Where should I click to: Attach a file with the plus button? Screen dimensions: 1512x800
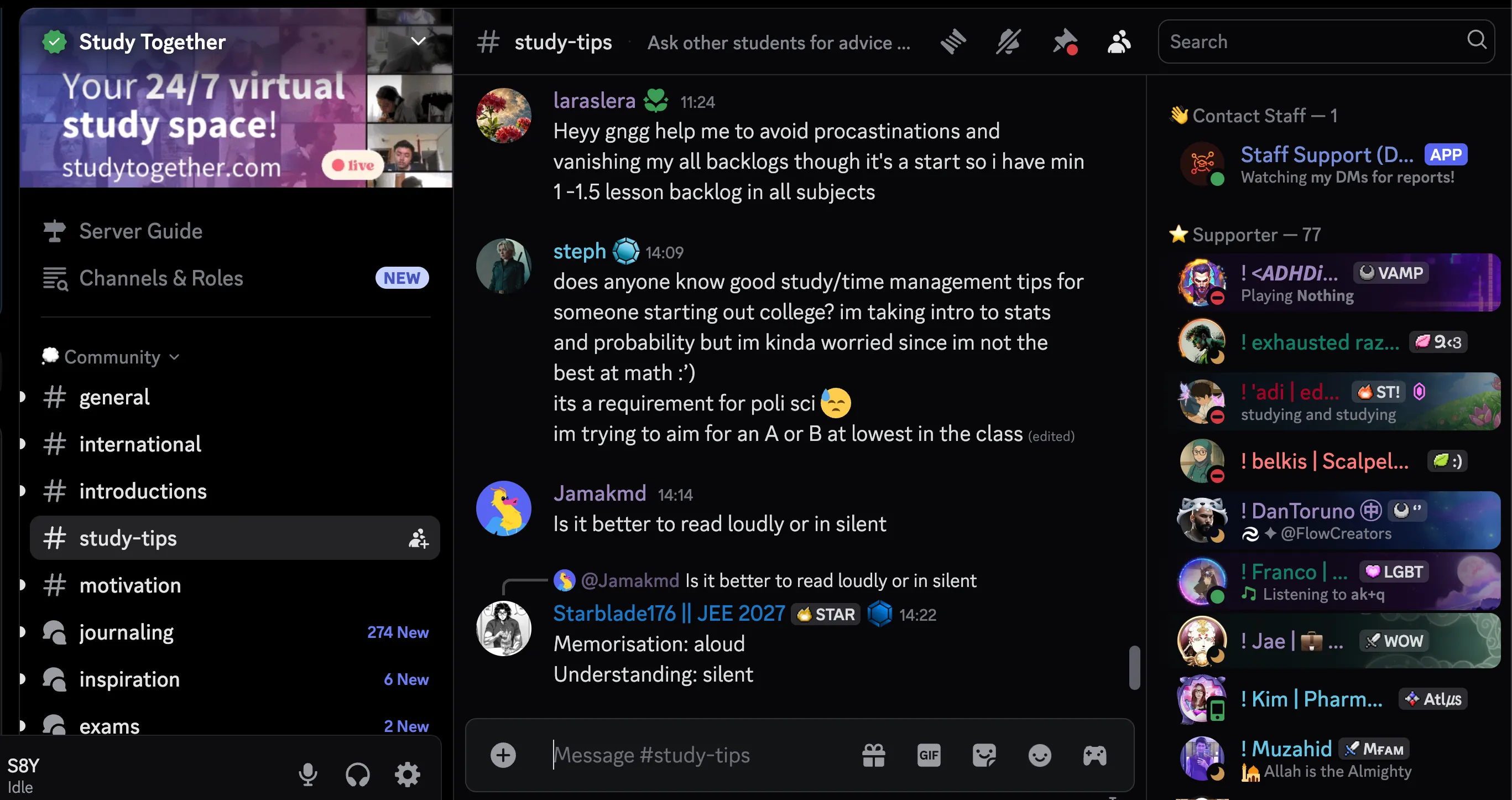tap(503, 755)
